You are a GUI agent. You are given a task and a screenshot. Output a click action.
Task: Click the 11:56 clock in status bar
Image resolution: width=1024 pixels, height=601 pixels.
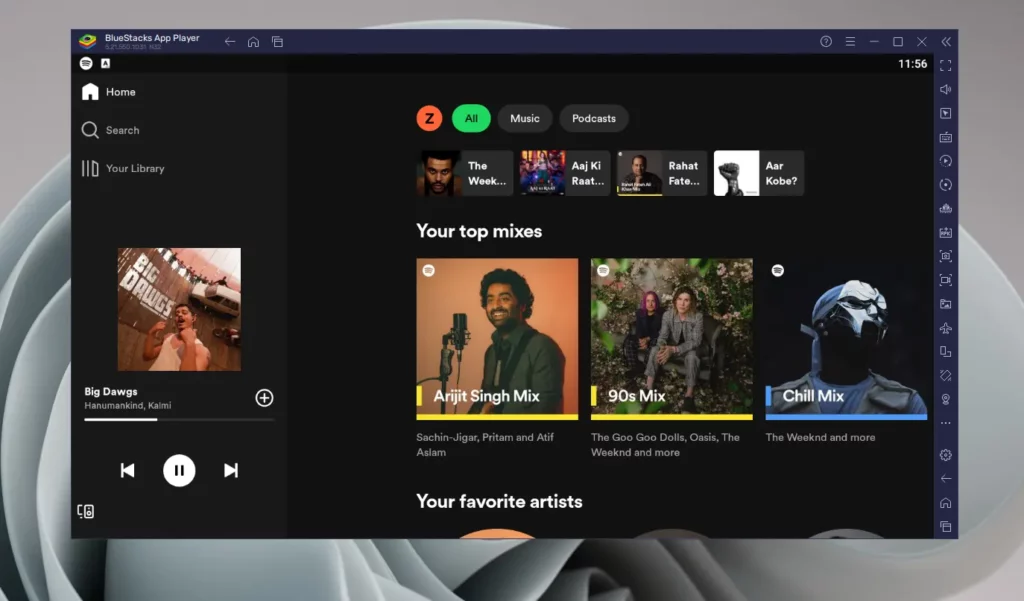point(912,64)
